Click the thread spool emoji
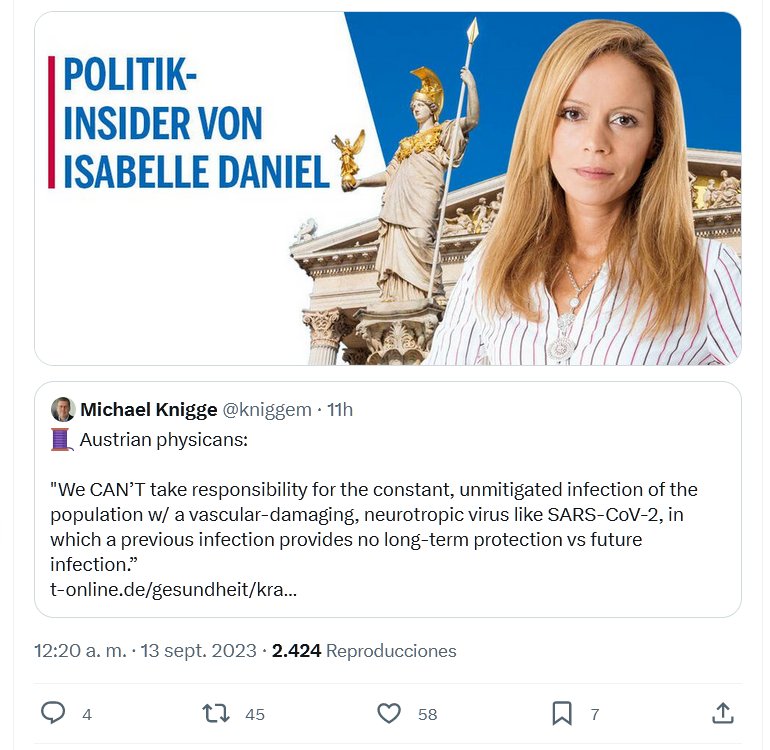The image size is (770, 750). pyautogui.click(x=62, y=438)
